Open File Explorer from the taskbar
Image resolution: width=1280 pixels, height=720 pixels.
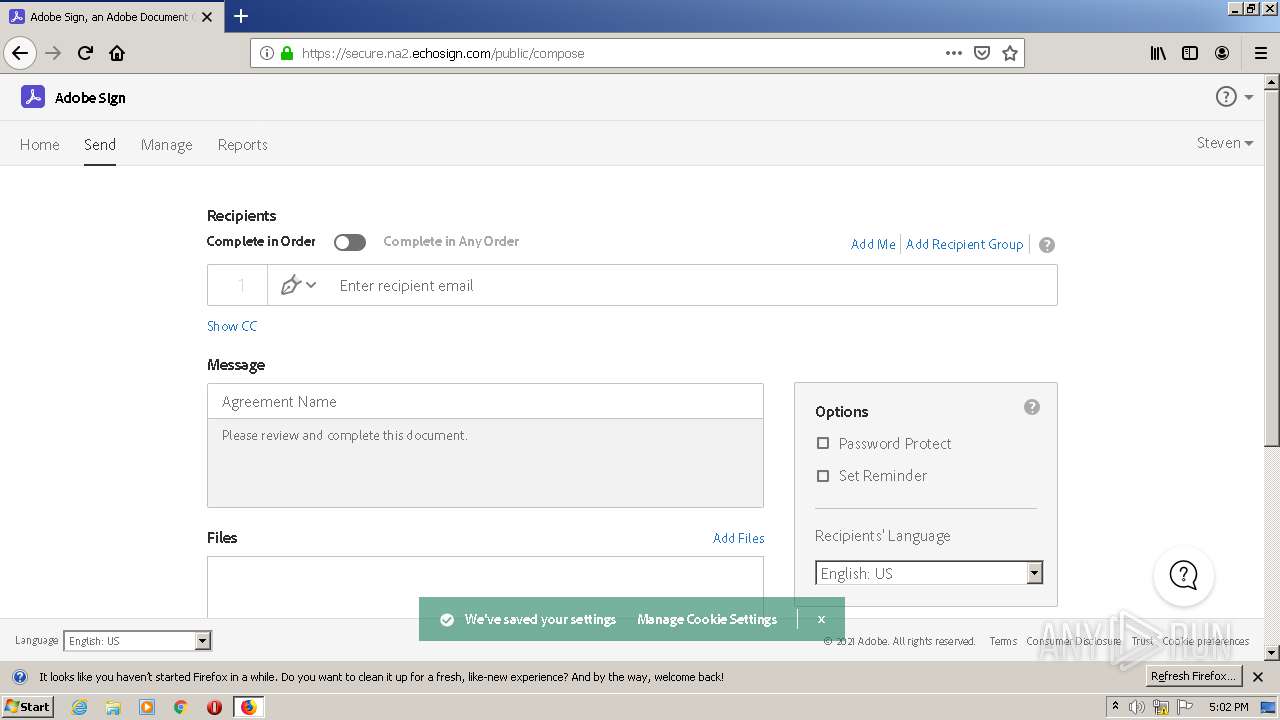[x=113, y=707]
